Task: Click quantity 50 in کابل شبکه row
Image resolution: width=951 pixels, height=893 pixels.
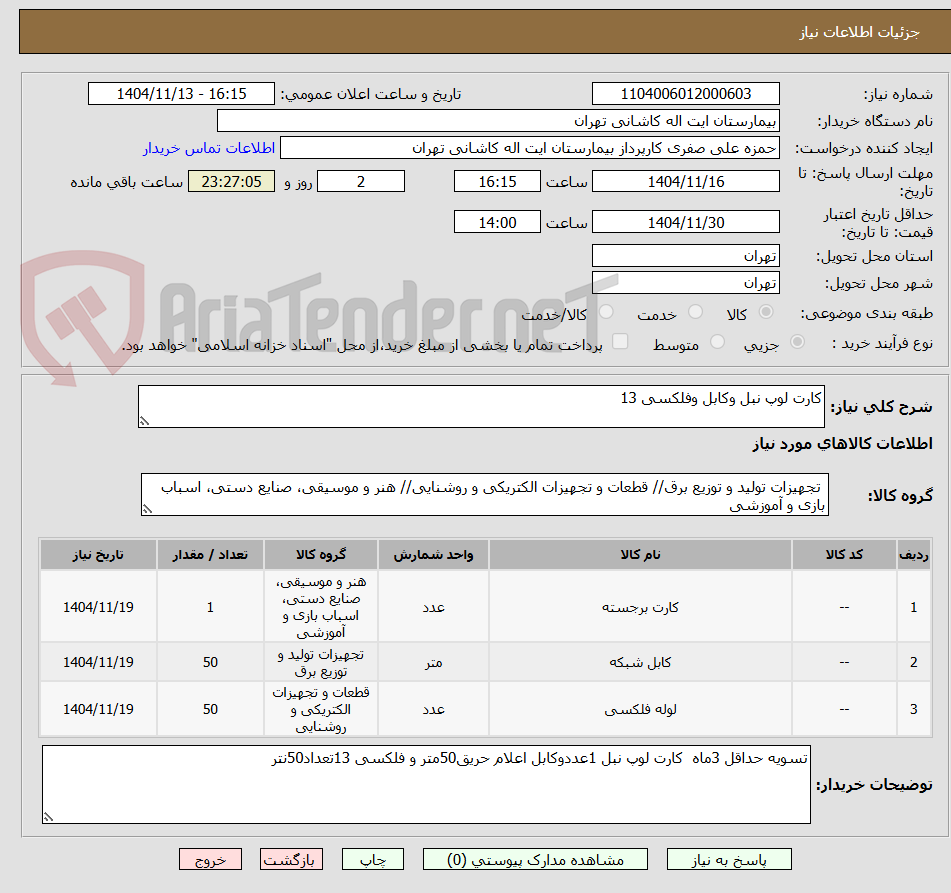Action: (210, 662)
